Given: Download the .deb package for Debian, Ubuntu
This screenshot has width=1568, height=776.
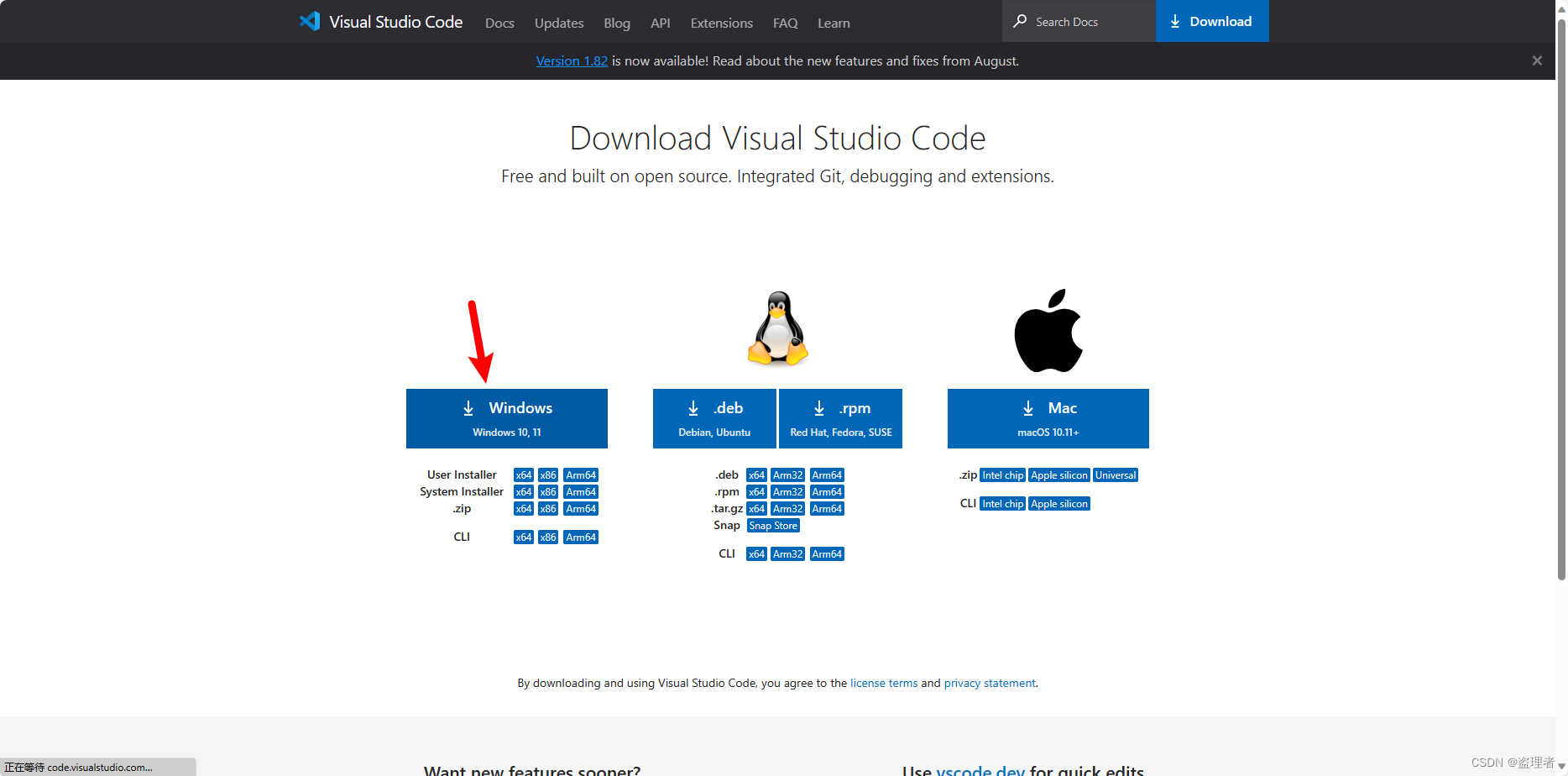Looking at the screenshot, I should coord(714,418).
